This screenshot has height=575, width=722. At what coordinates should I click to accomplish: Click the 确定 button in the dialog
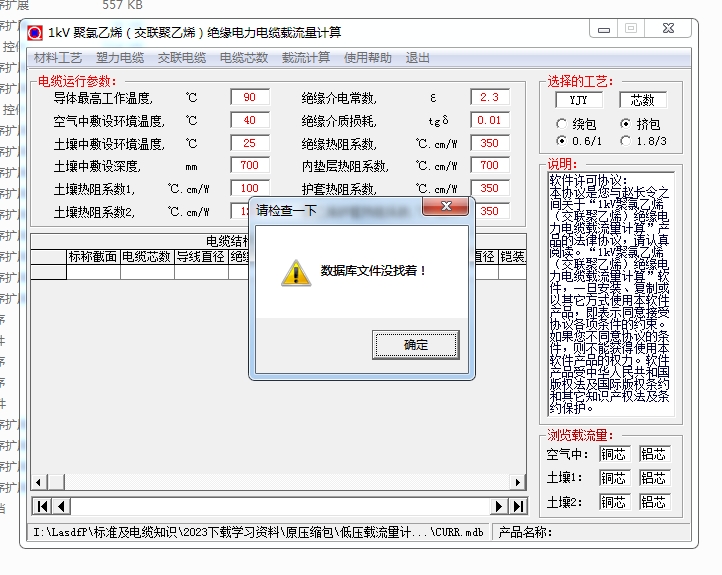click(x=415, y=345)
